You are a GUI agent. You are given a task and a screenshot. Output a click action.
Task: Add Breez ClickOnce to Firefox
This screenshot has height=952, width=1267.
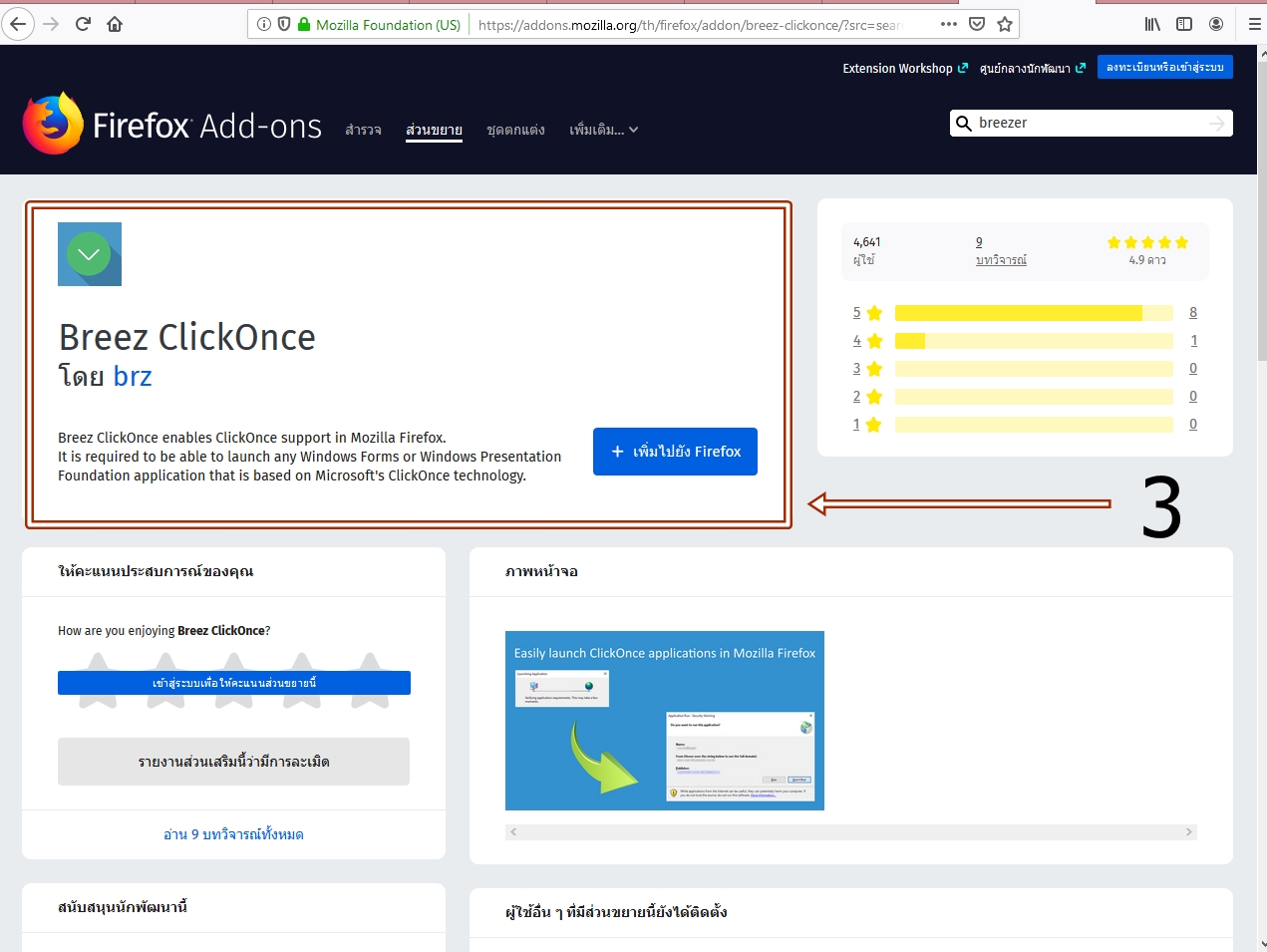pyautogui.click(x=675, y=452)
